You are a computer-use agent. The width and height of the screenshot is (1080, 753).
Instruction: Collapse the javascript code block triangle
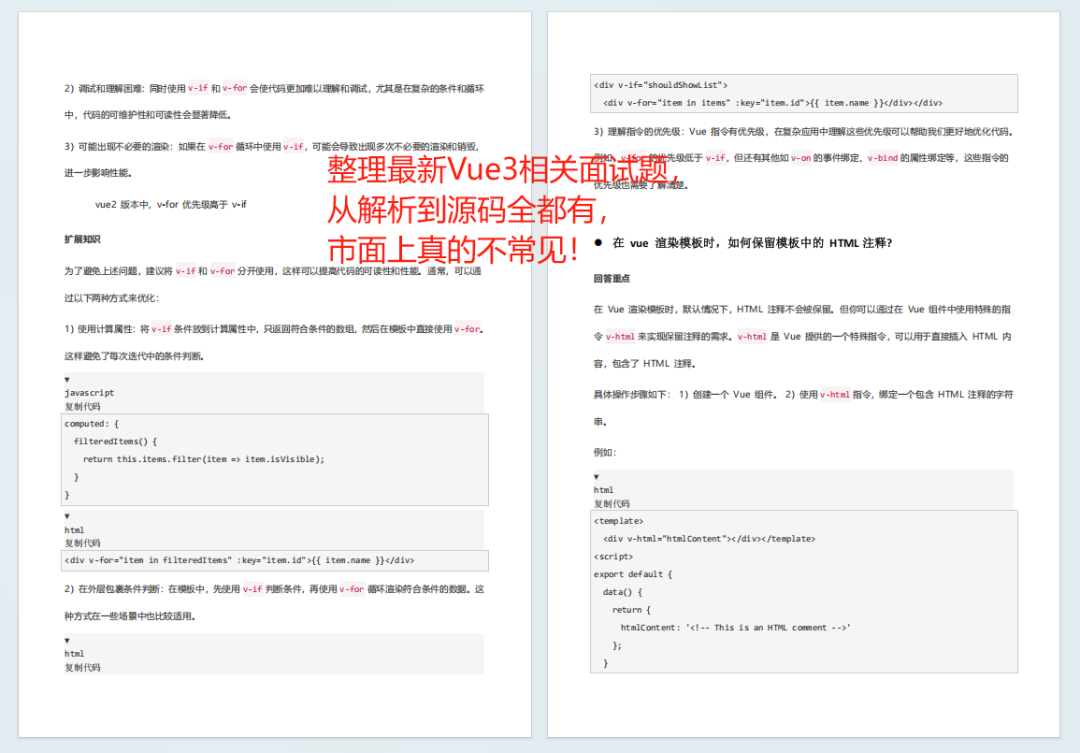(67, 380)
